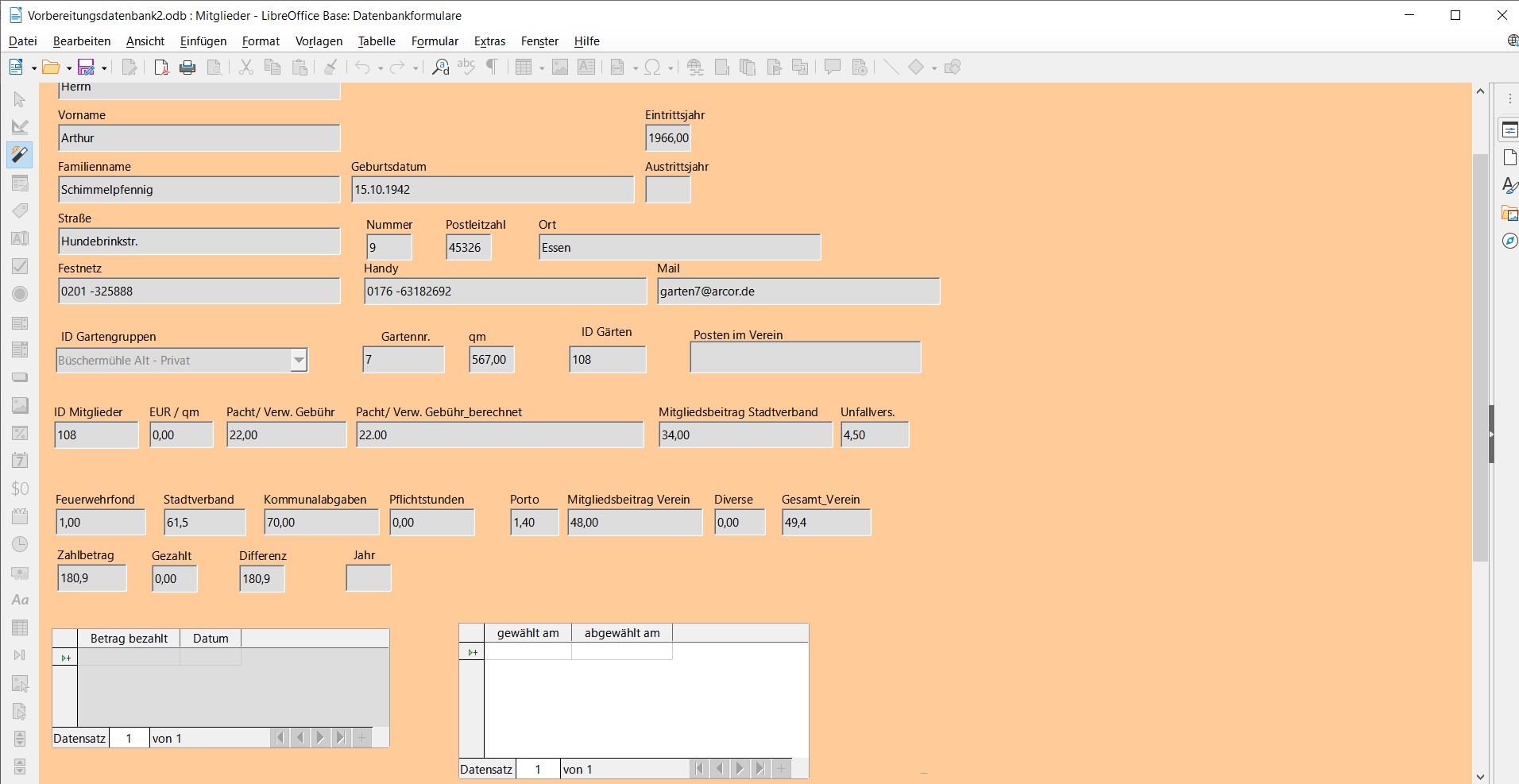Open the Formular menu
Image resolution: width=1519 pixels, height=784 pixels.
pos(435,41)
